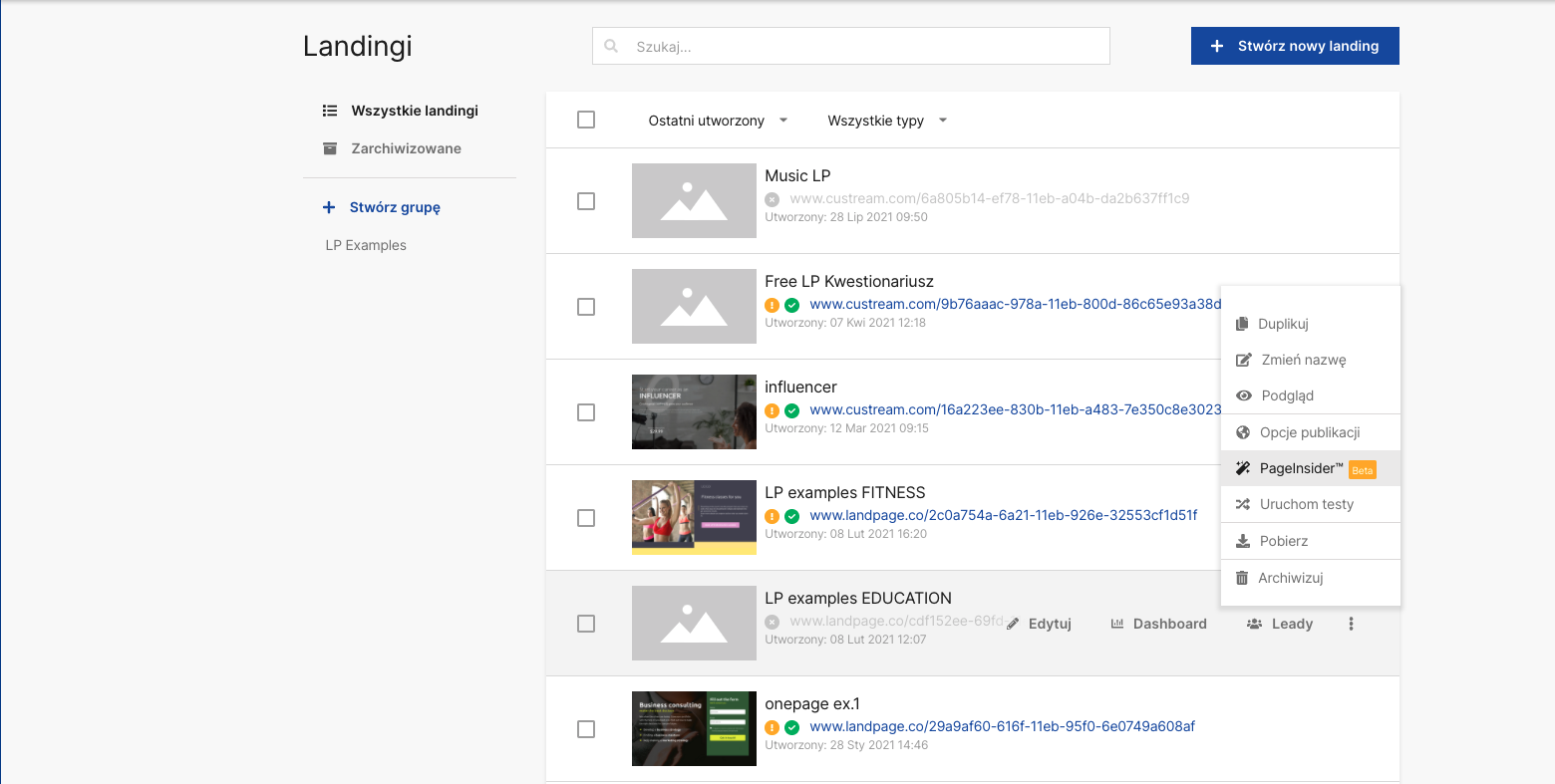The width and height of the screenshot is (1555, 784).
Task: Click the list icon beside Wszystkie landingi
Action: (330, 111)
